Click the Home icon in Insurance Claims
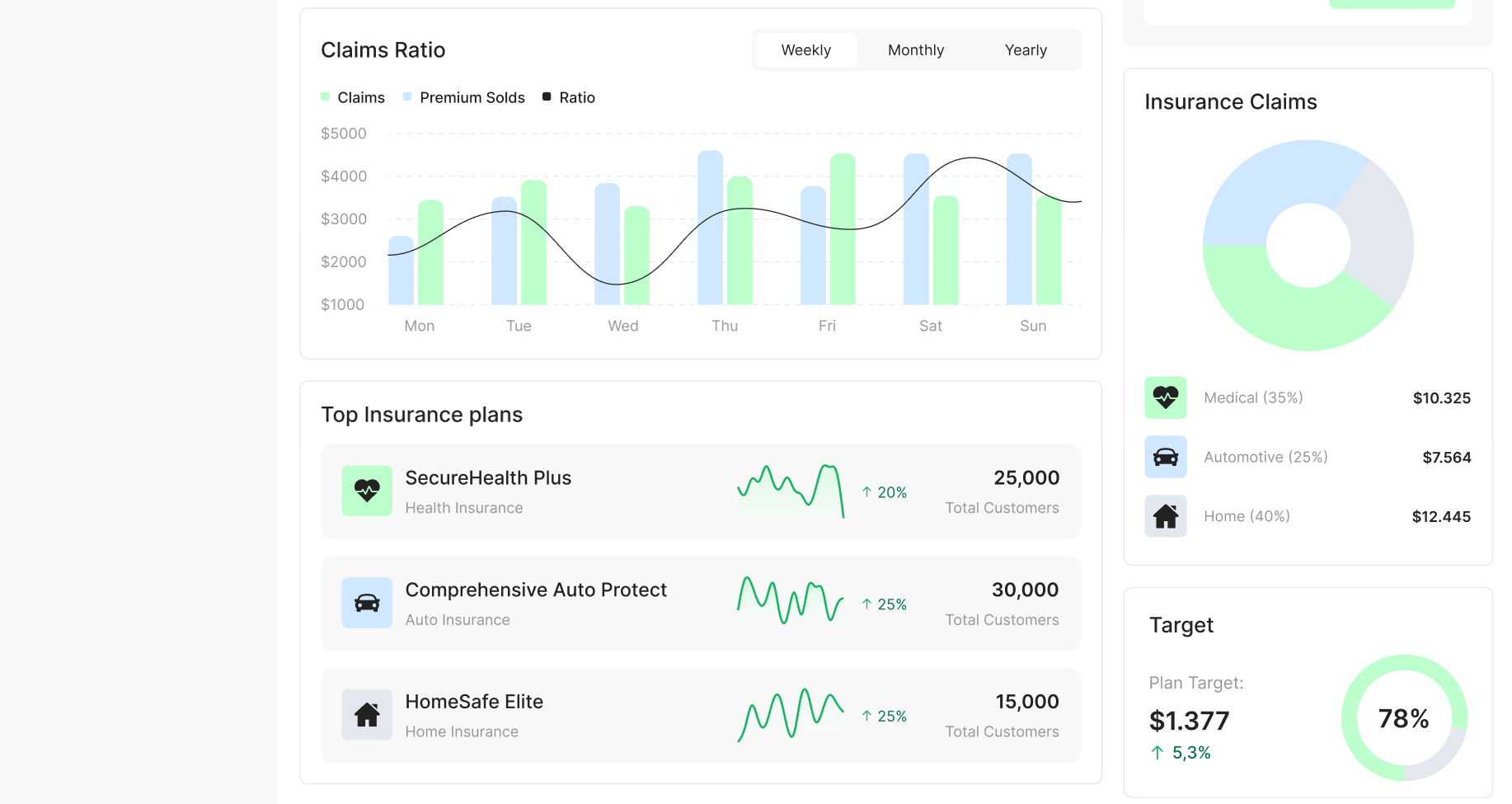Image resolution: width=1512 pixels, height=804 pixels. (x=1165, y=515)
